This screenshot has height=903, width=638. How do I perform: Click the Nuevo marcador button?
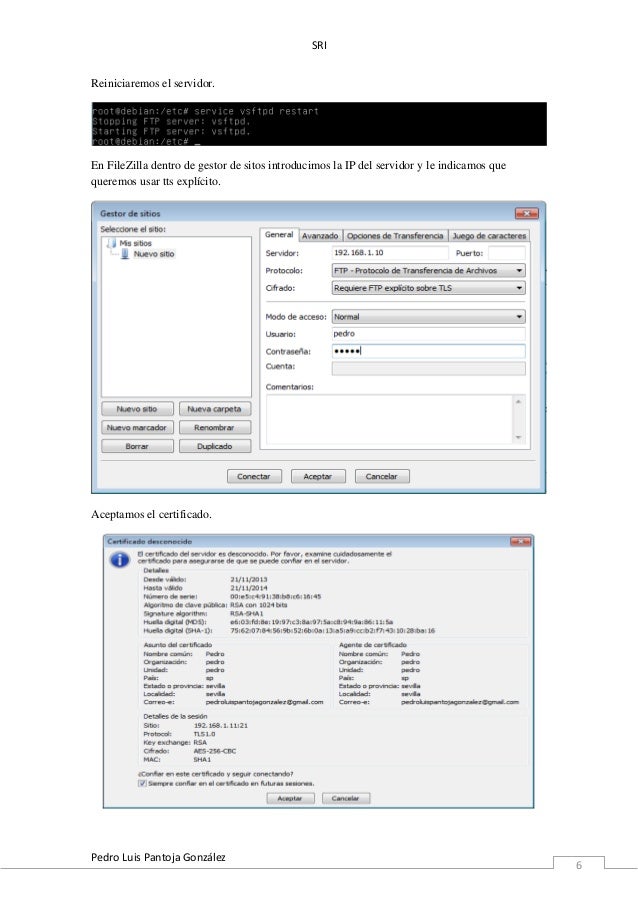click(137, 427)
